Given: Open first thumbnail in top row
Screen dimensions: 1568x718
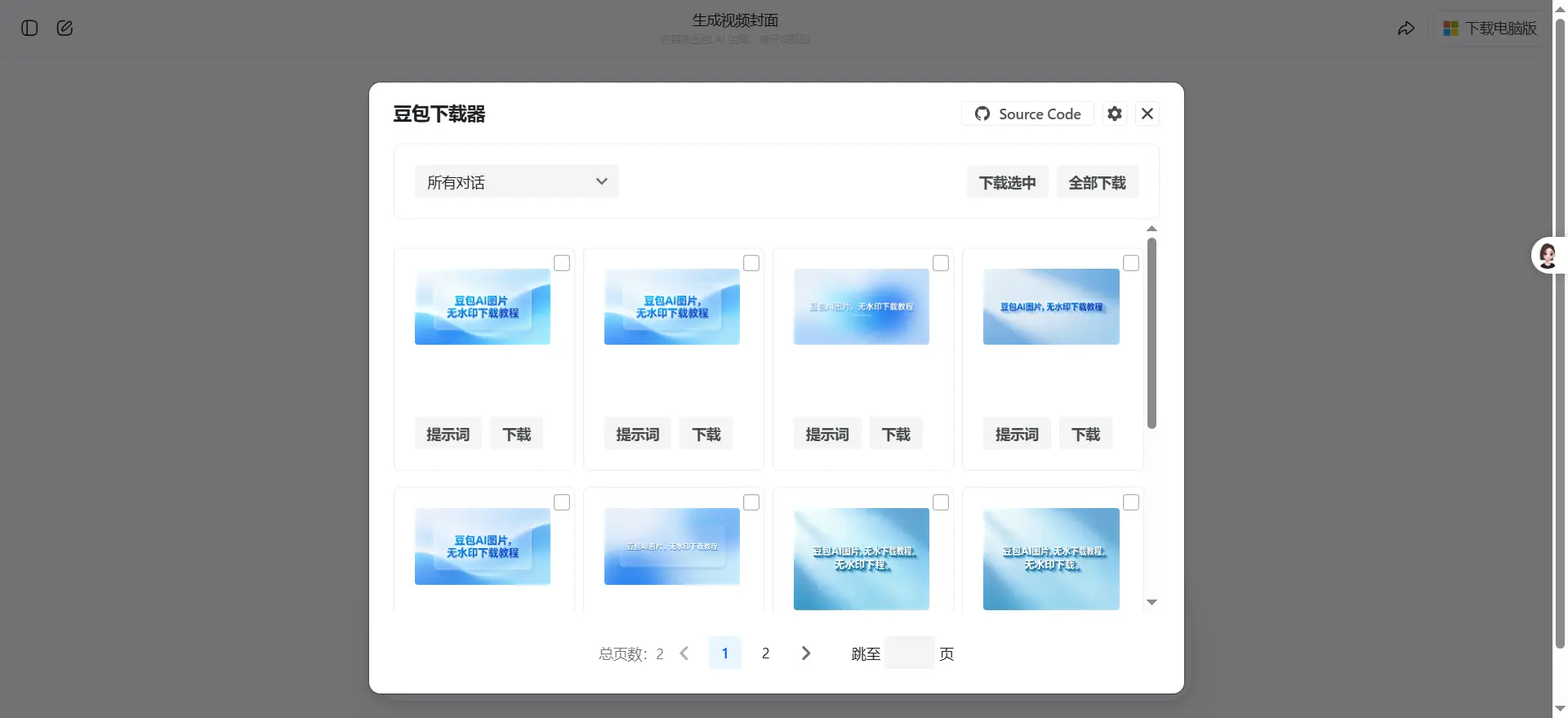Looking at the screenshot, I should tap(483, 306).
